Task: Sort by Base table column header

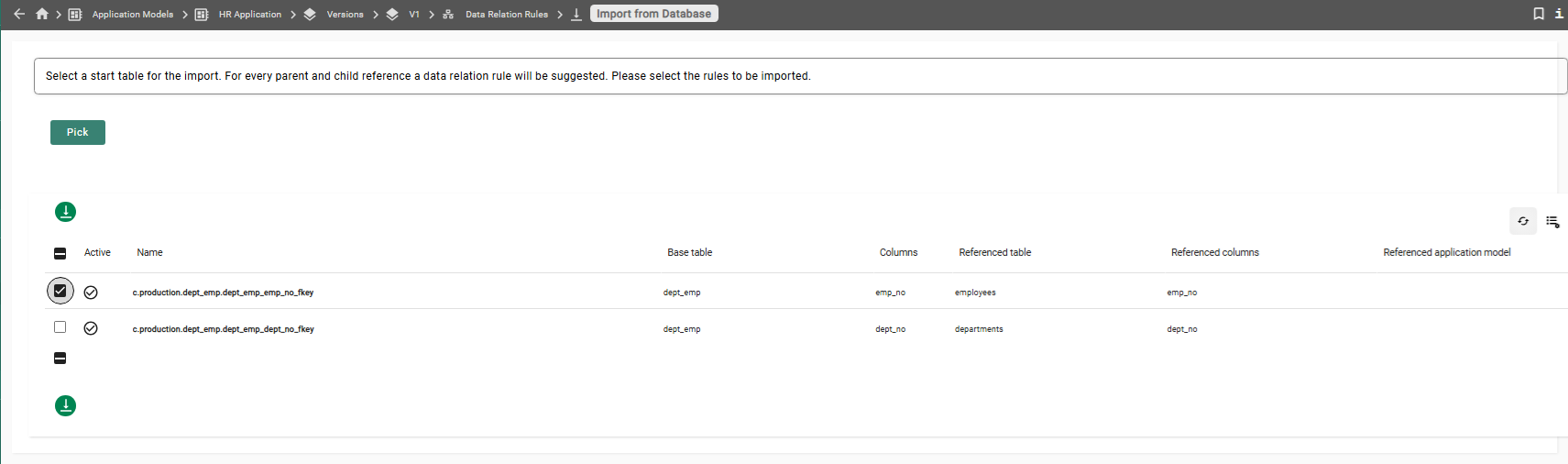Action: 690,253
